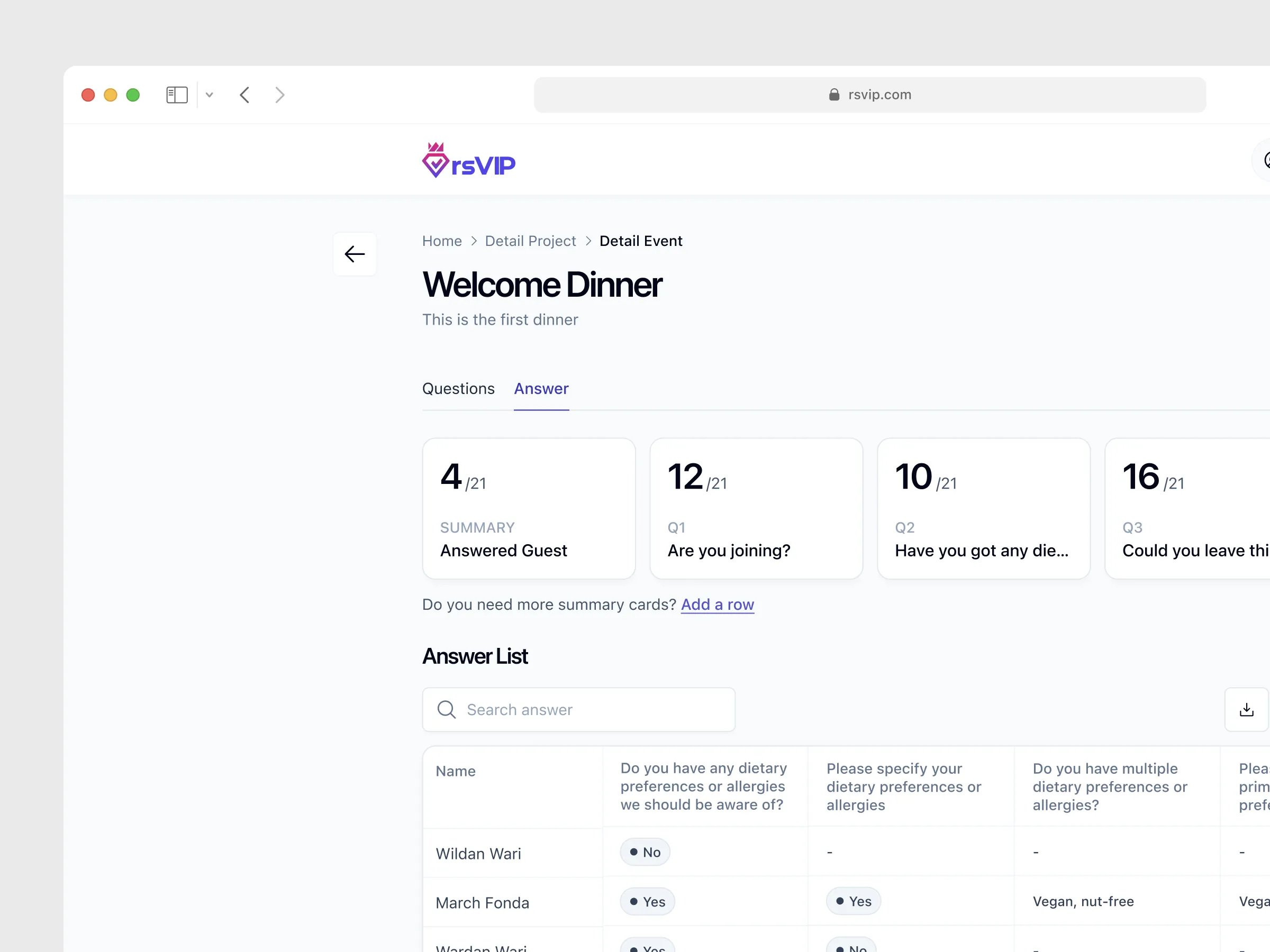The width and height of the screenshot is (1270, 952).
Task: Go back with browser back chevron
Action: point(244,95)
